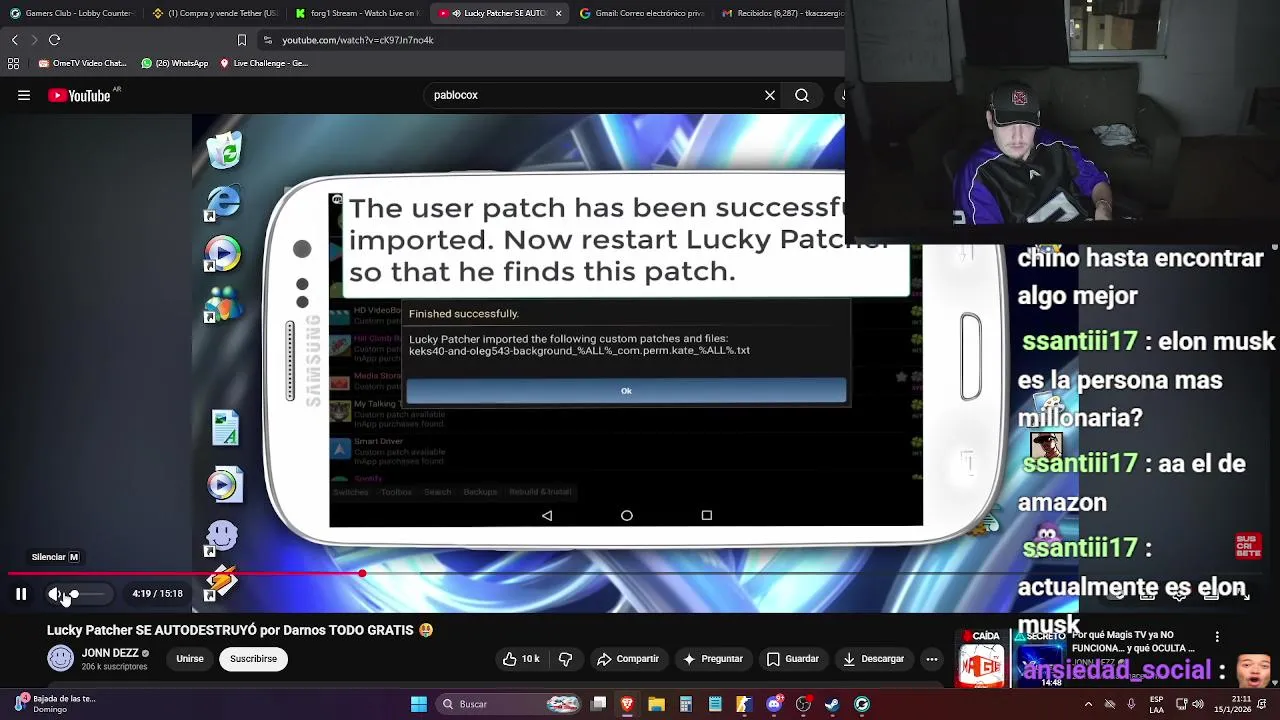
Task: Click the Unirse membership button
Action: point(190,659)
